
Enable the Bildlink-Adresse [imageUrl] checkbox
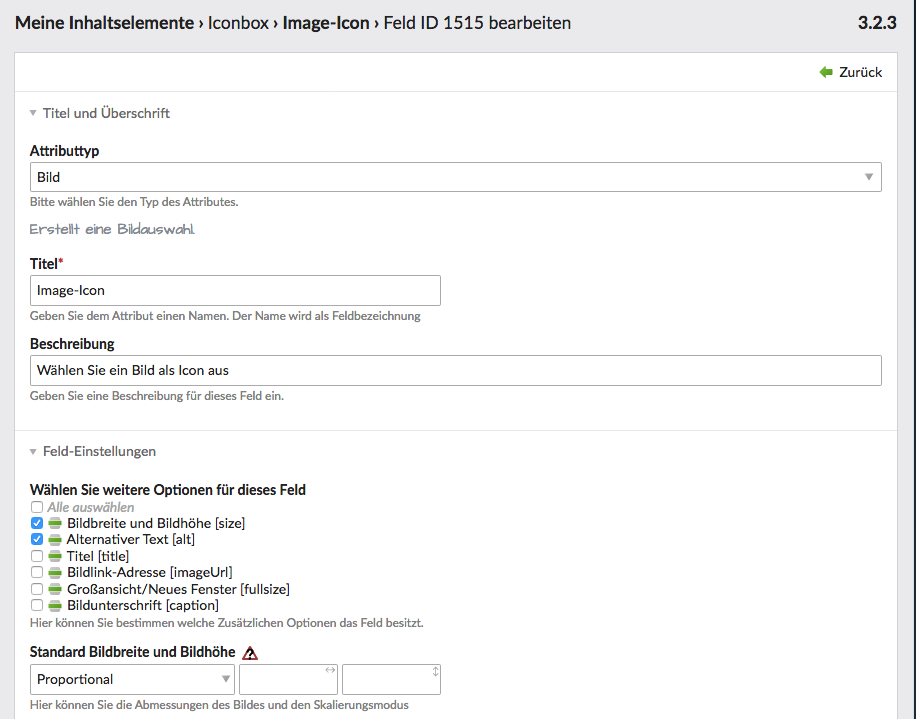pyautogui.click(x=37, y=573)
